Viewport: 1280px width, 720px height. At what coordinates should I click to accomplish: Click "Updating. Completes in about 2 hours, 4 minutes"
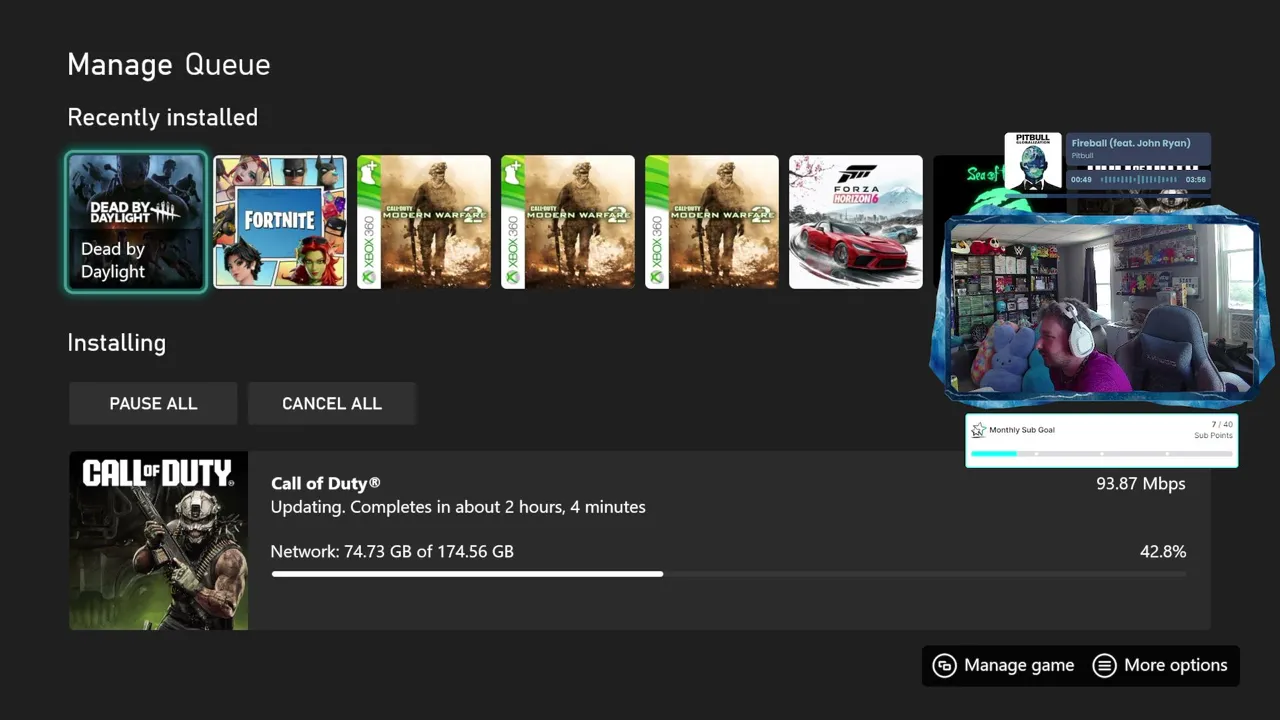tap(458, 507)
